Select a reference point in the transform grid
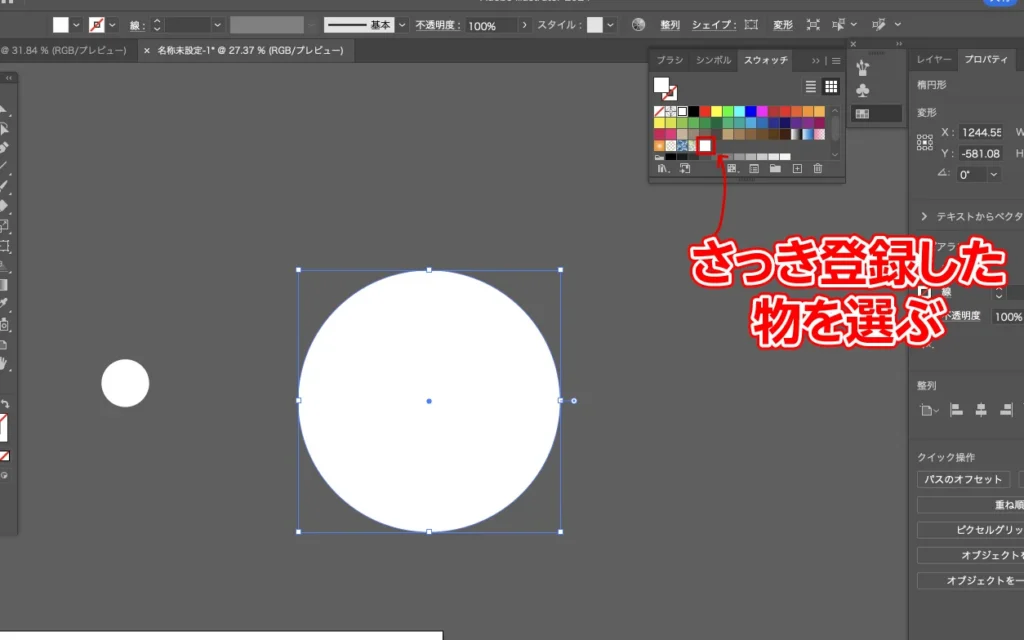 [x=925, y=143]
